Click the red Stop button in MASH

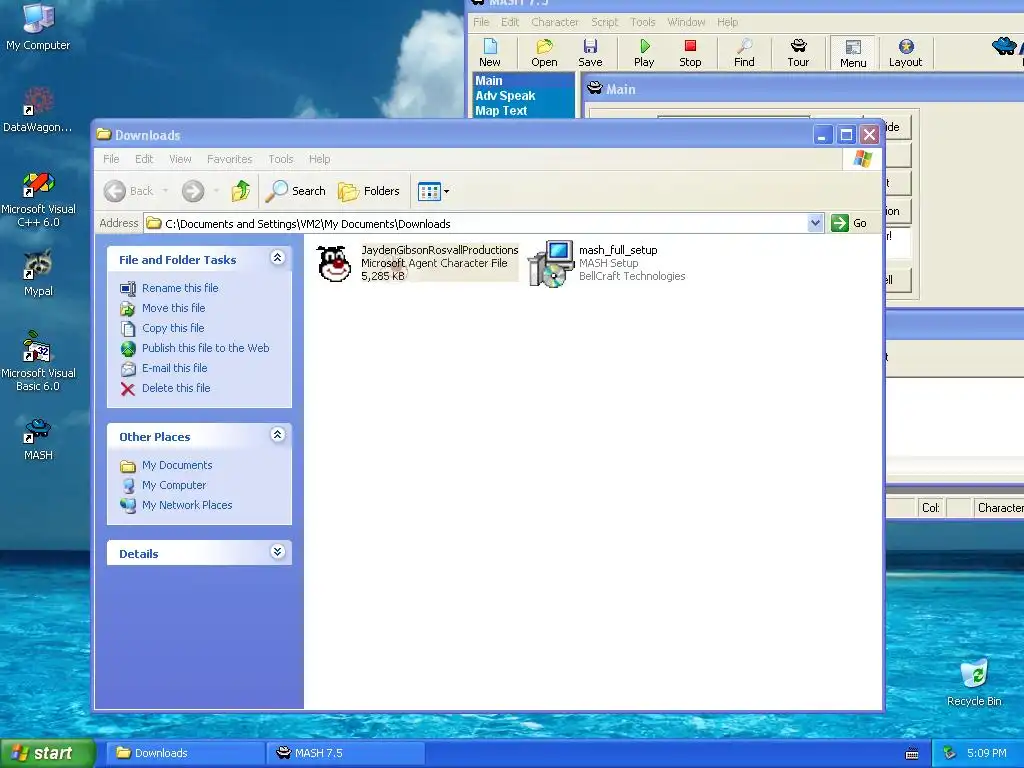(x=690, y=53)
